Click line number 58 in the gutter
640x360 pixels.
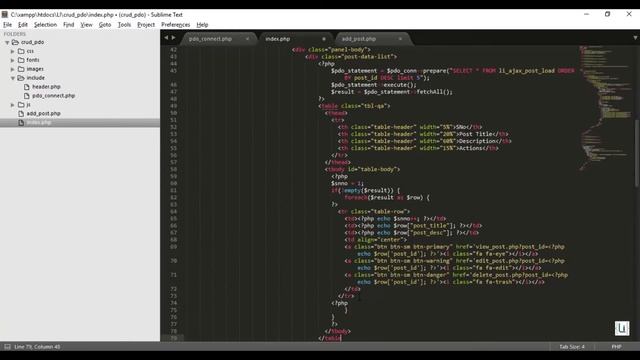174,169
